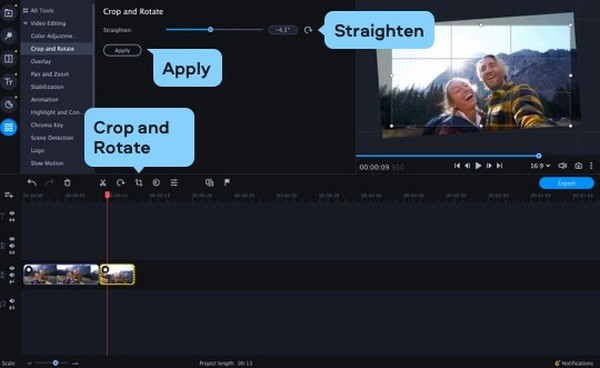The image size is (600, 368).
Task: Undo the last action
Action: [32, 183]
